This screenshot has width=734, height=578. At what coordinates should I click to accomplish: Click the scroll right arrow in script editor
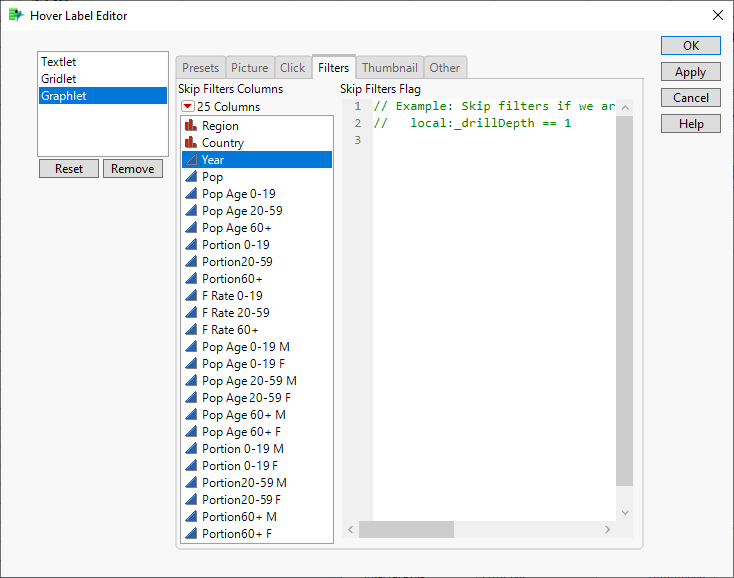(x=607, y=529)
